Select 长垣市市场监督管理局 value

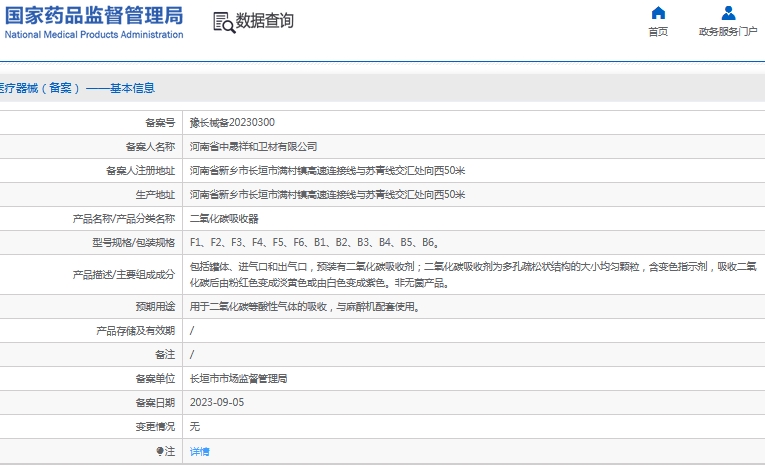point(238,379)
